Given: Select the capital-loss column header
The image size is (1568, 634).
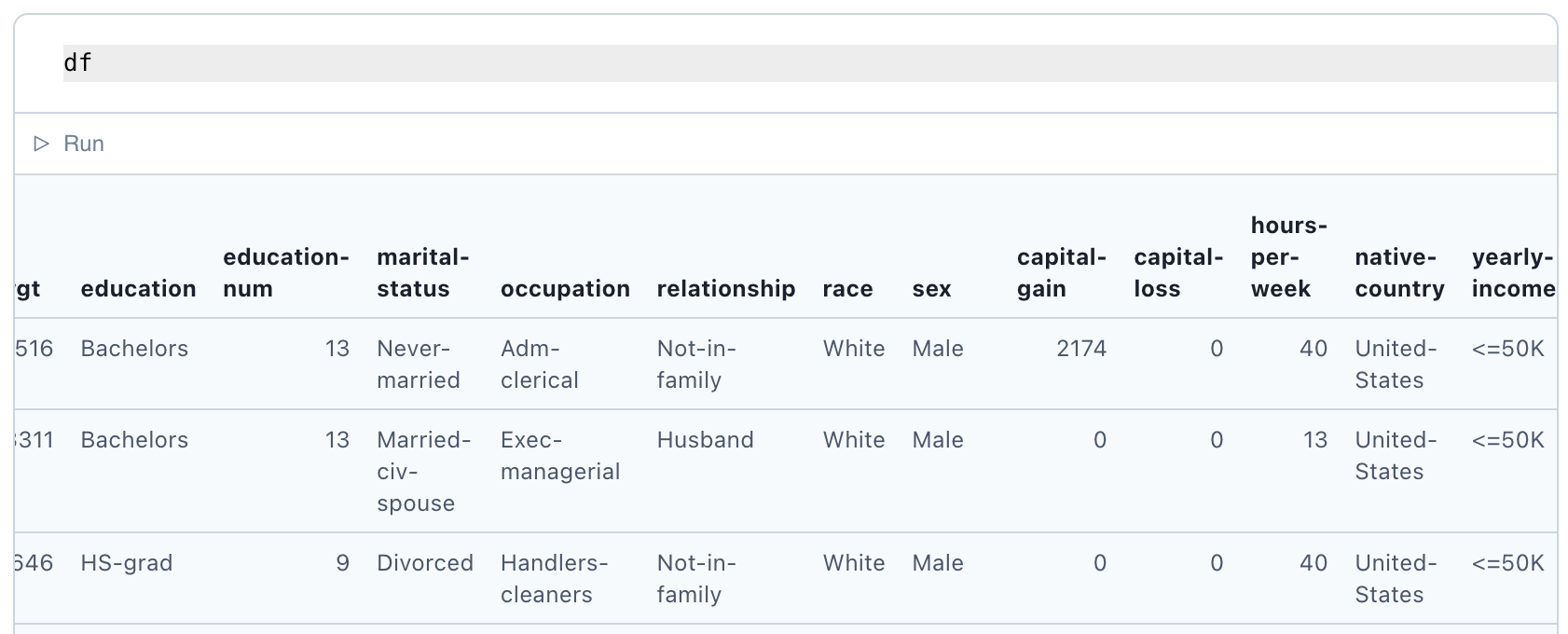Looking at the screenshot, I should [1178, 273].
